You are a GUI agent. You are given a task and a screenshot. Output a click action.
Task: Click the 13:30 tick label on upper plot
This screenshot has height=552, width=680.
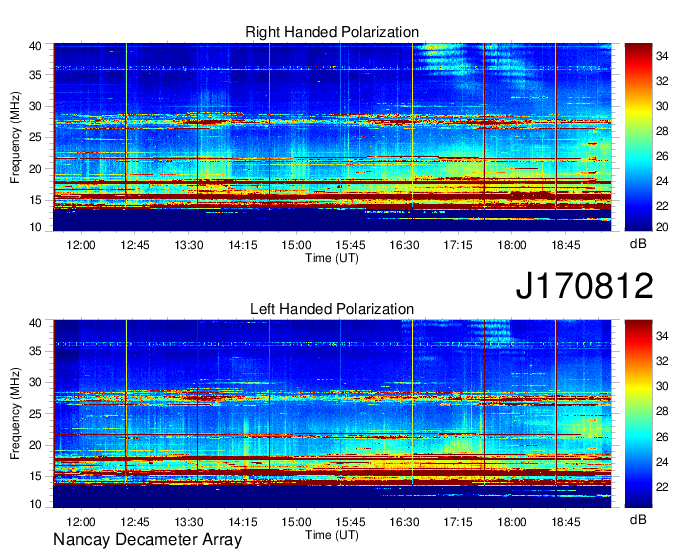click(x=189, y=245)
